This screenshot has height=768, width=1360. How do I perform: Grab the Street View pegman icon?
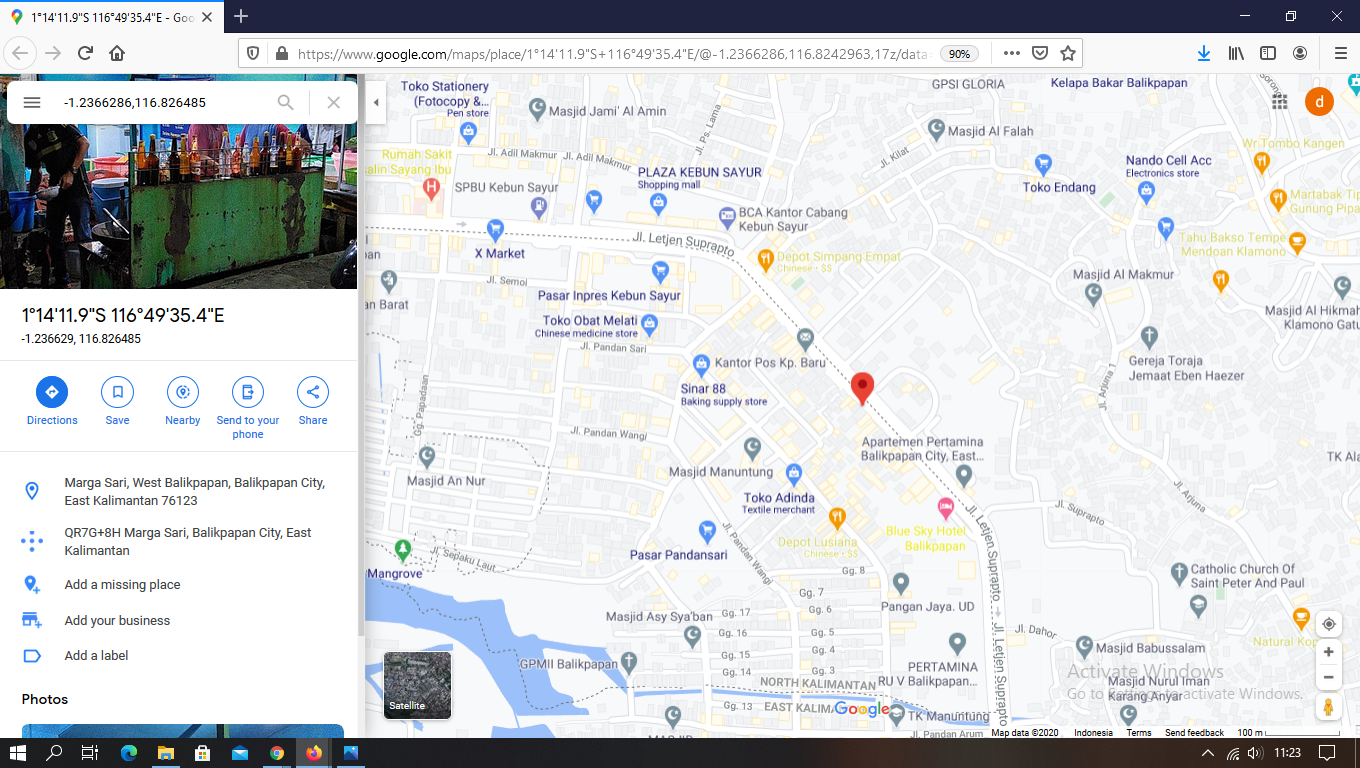[1328, 707]
